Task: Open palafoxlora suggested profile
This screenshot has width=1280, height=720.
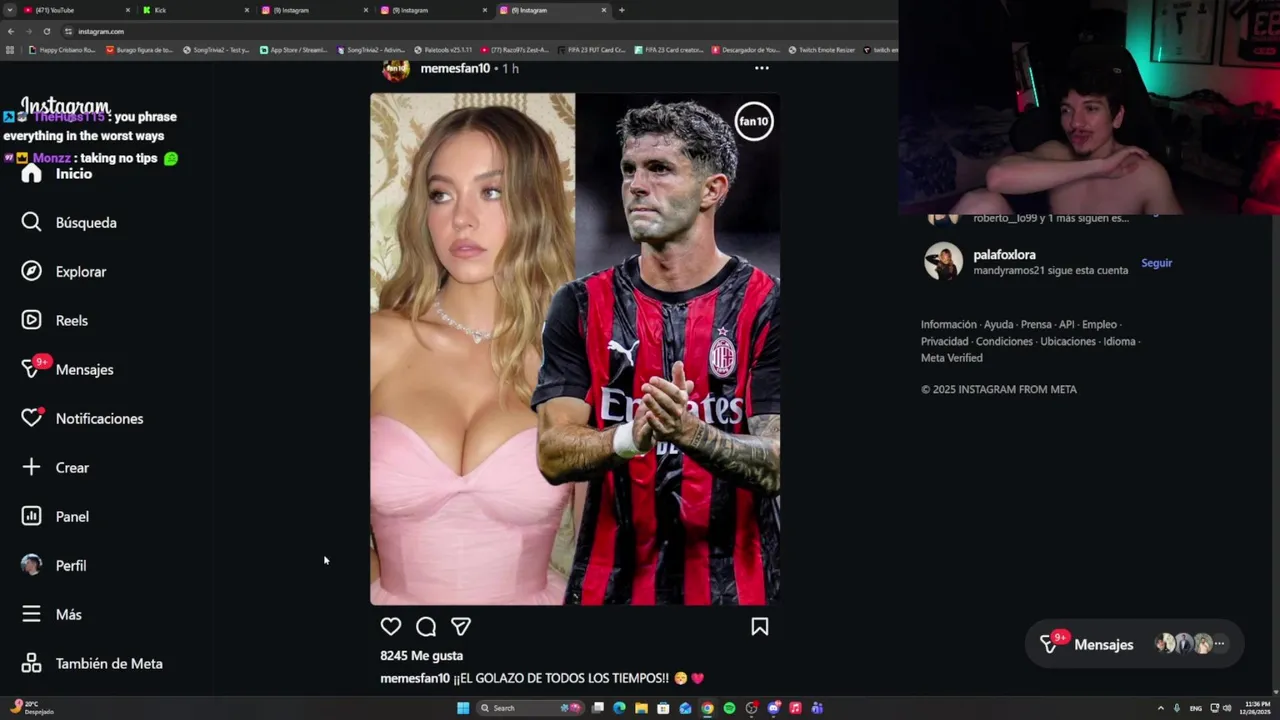Action: (1005, 255)
